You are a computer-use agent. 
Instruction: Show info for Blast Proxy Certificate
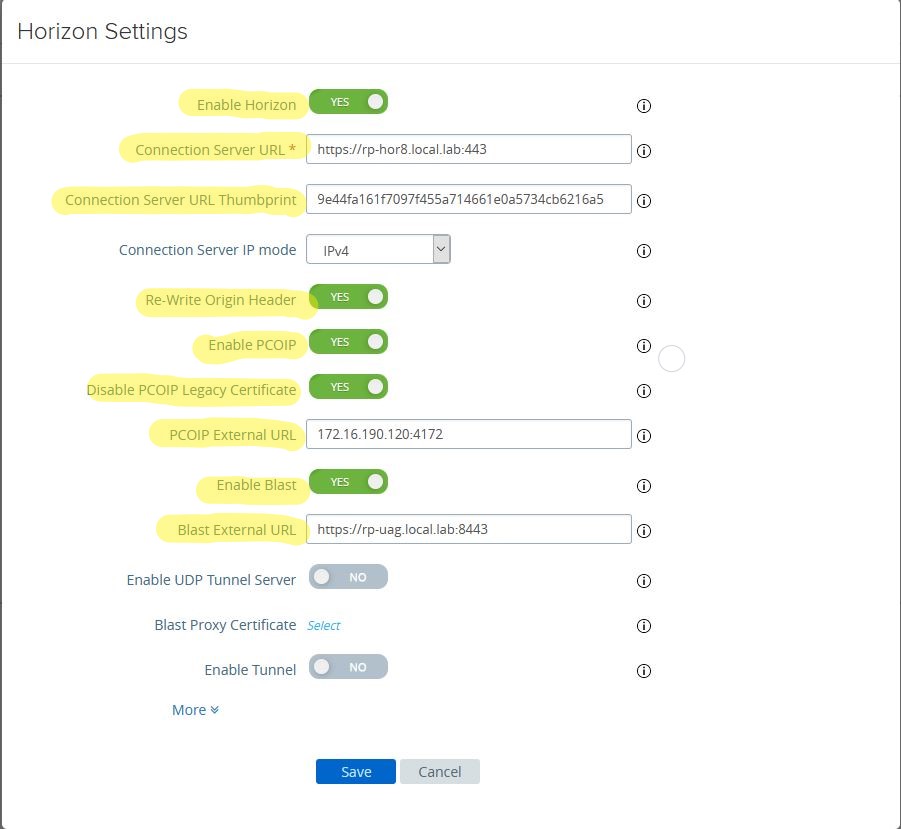tap(644, 626)
